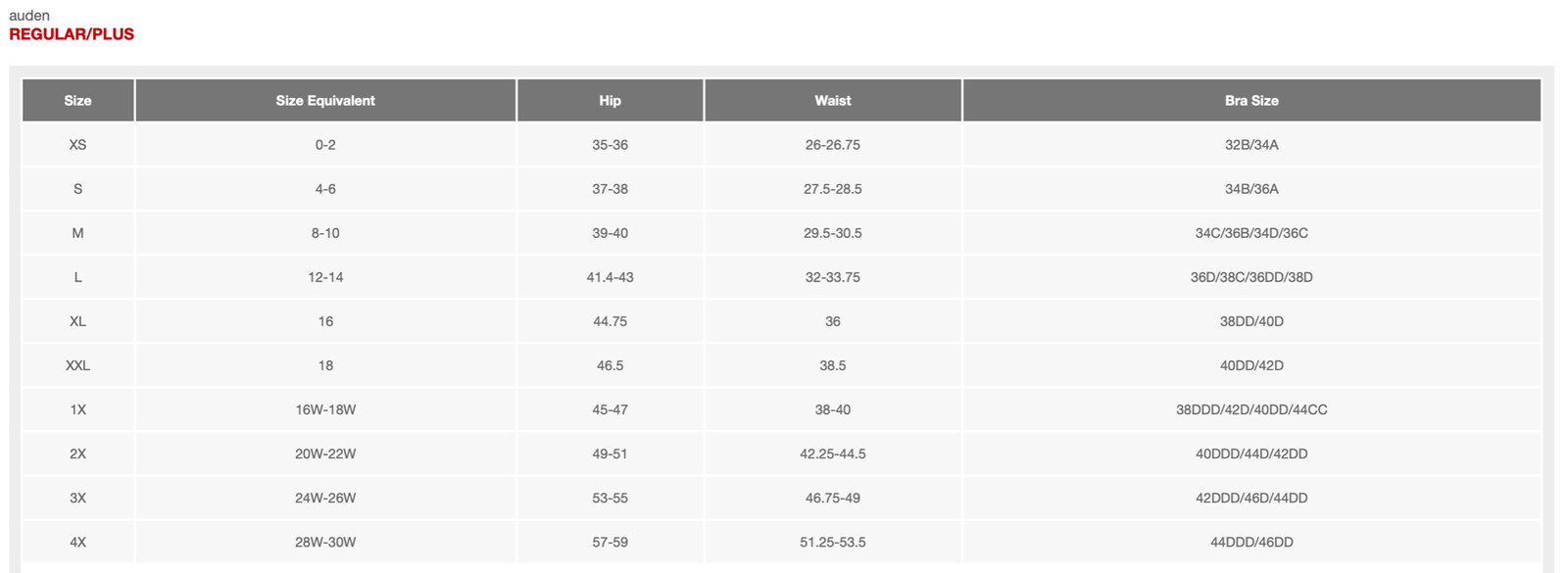Click the 42.25-44.5 waist cell
This screenshot has width=1568, height=573.
pos(833,454)
